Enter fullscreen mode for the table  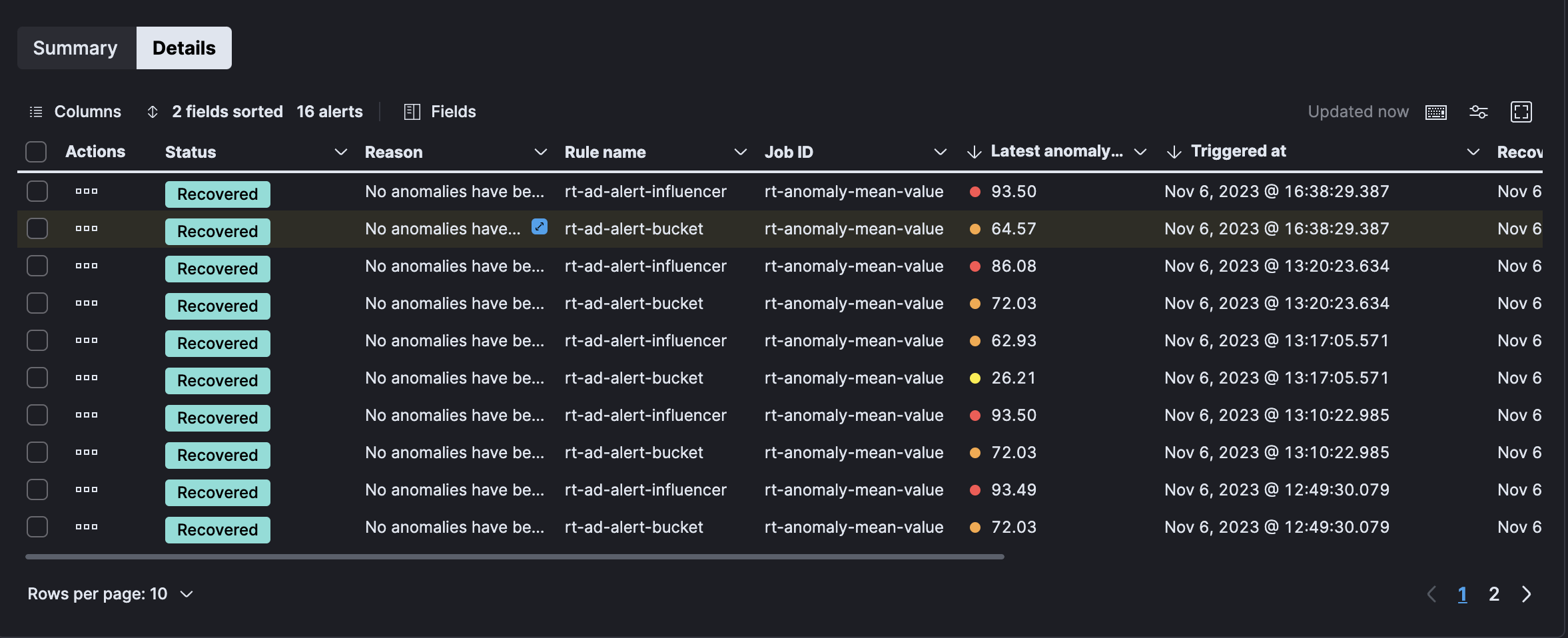(1521, 112)
